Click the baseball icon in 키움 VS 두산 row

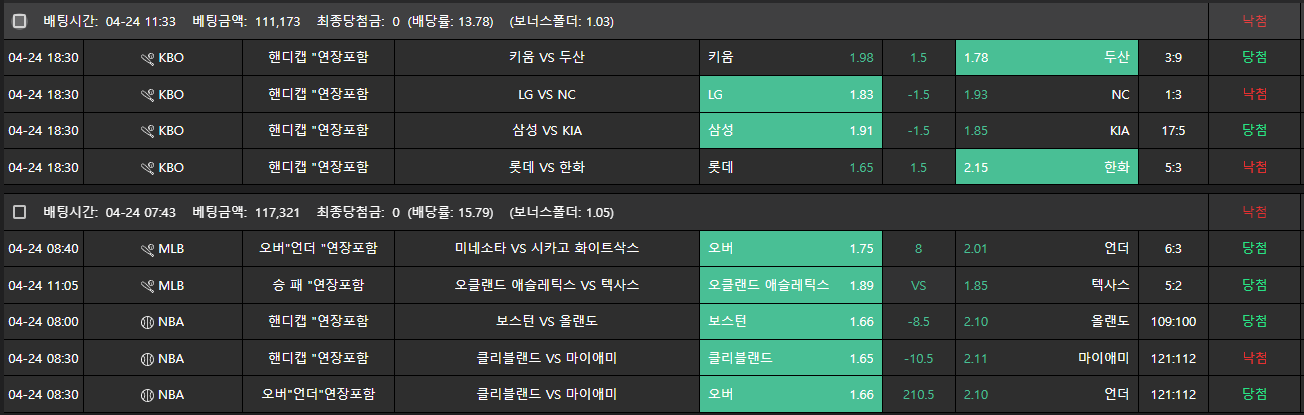tap(148, 58)
